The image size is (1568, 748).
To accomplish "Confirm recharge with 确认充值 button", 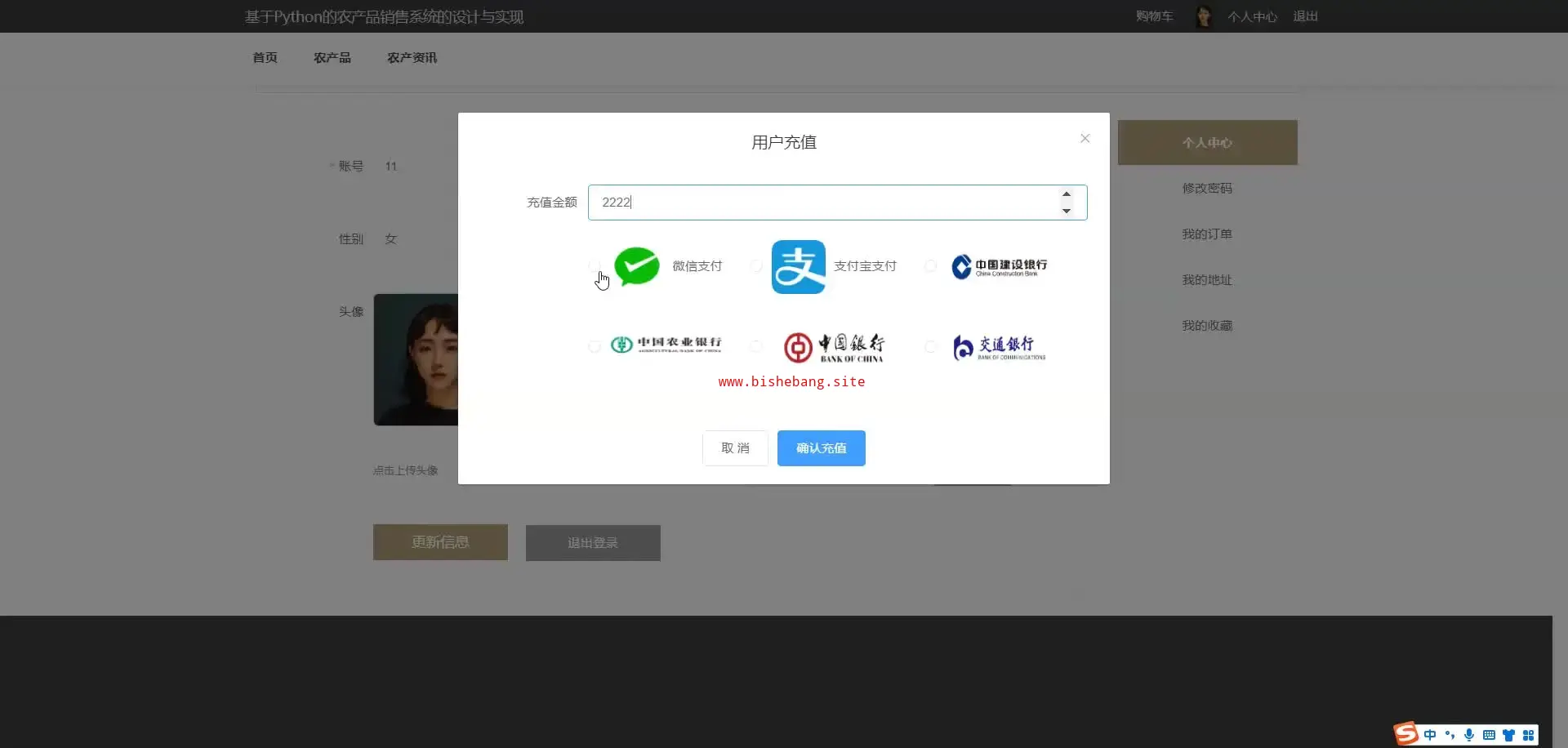I will pyautogui.click(x=822, y=448).
